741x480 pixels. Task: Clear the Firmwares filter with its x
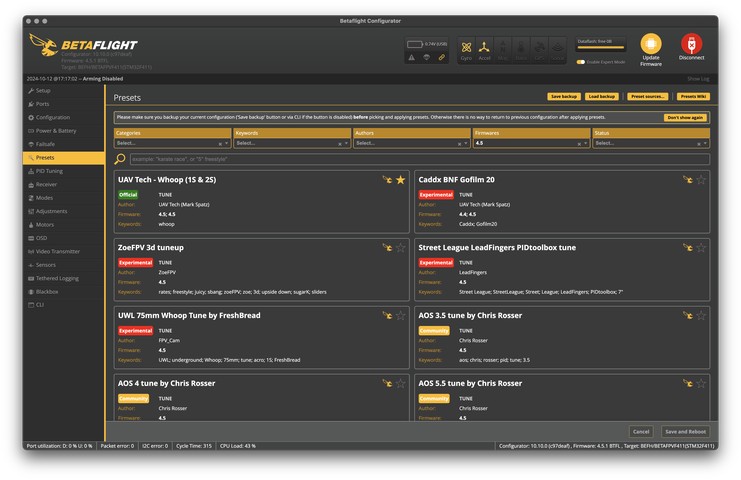579,144
